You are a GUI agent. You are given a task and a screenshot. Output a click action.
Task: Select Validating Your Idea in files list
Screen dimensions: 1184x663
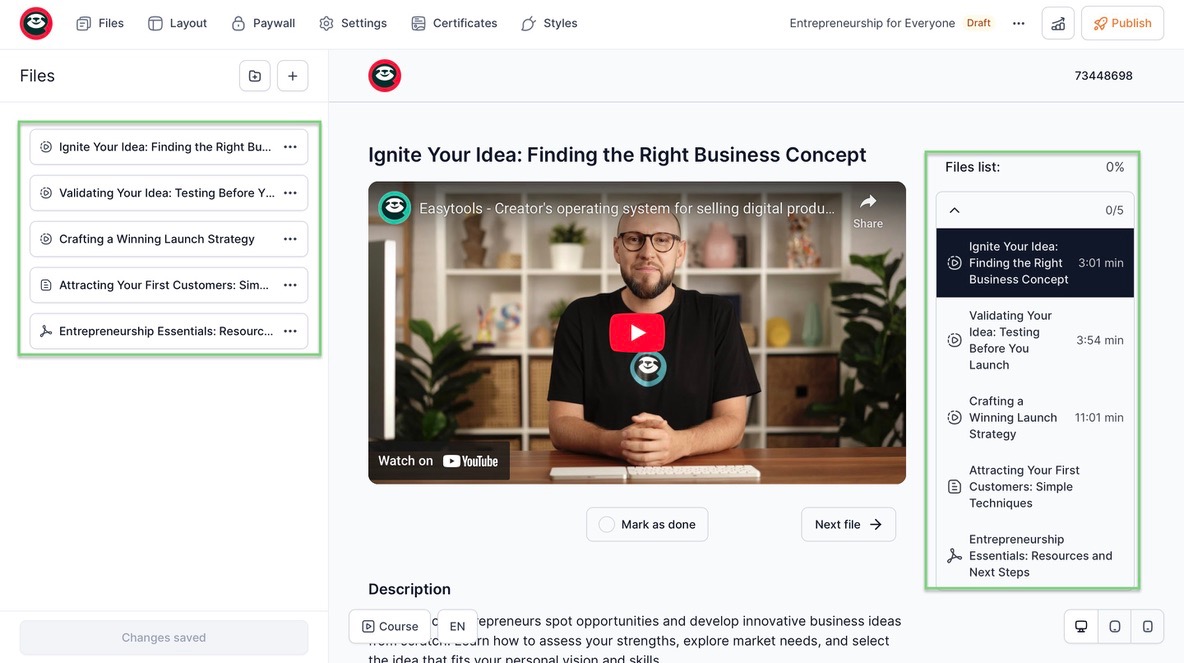point(1034,340)
